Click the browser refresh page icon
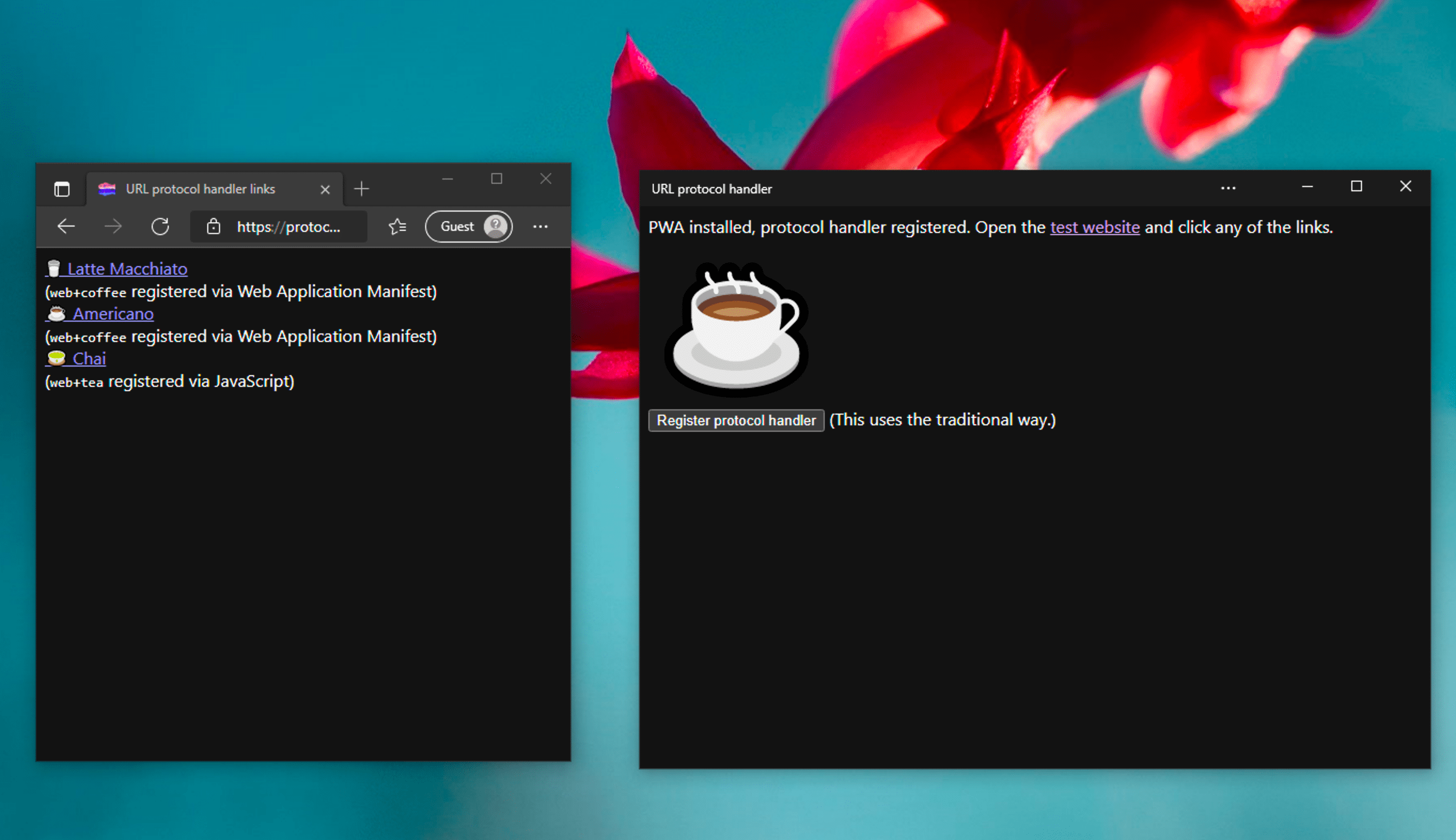1456x840 pixels. coord(160,225)
